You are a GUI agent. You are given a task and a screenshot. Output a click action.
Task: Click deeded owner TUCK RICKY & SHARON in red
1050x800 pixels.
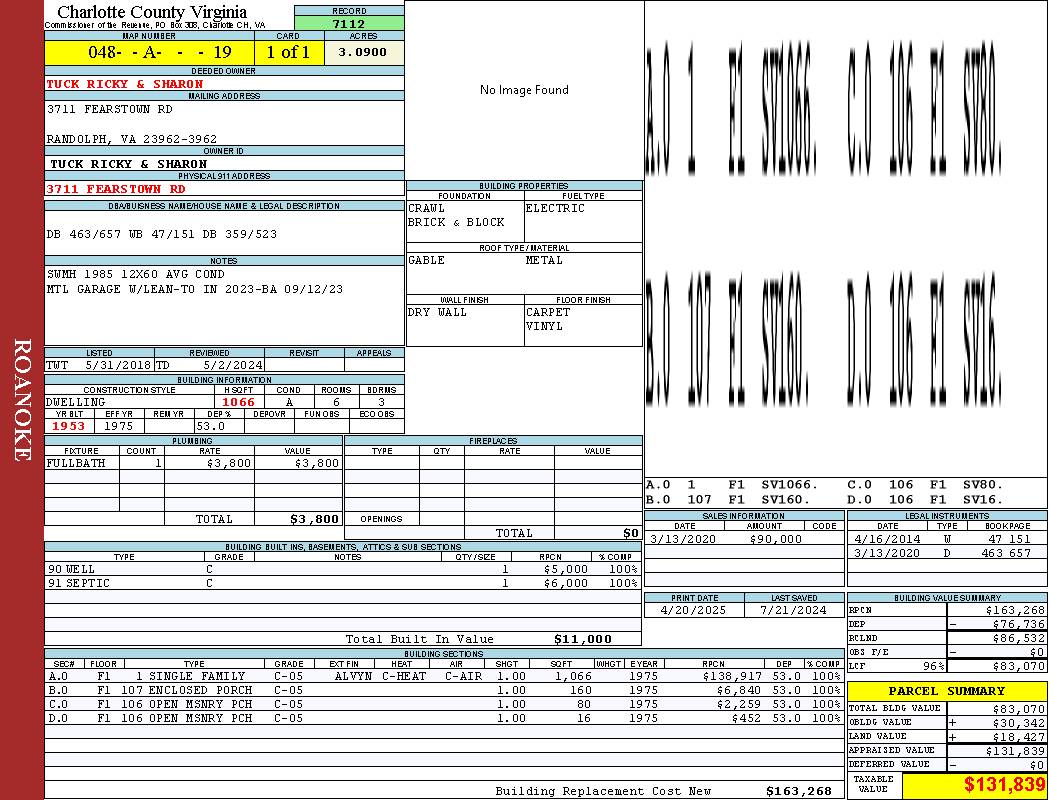coord(125,84)
